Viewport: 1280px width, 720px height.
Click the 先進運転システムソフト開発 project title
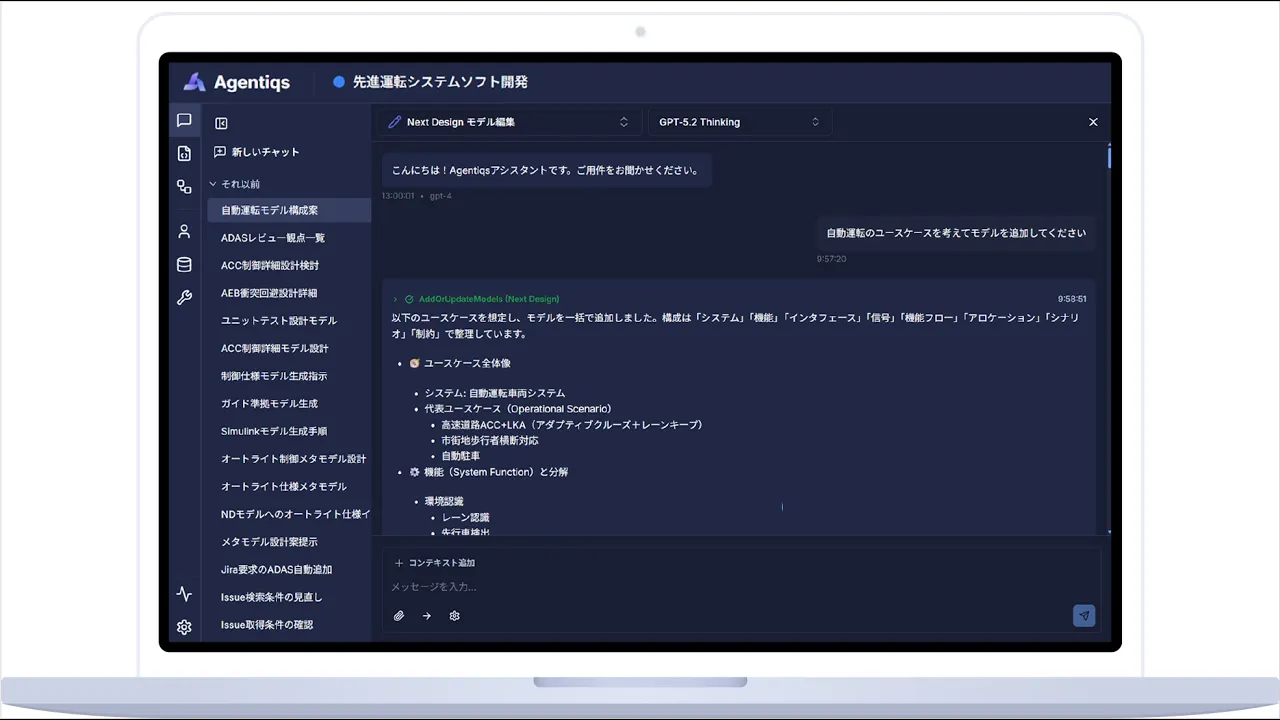click(440, 82)
